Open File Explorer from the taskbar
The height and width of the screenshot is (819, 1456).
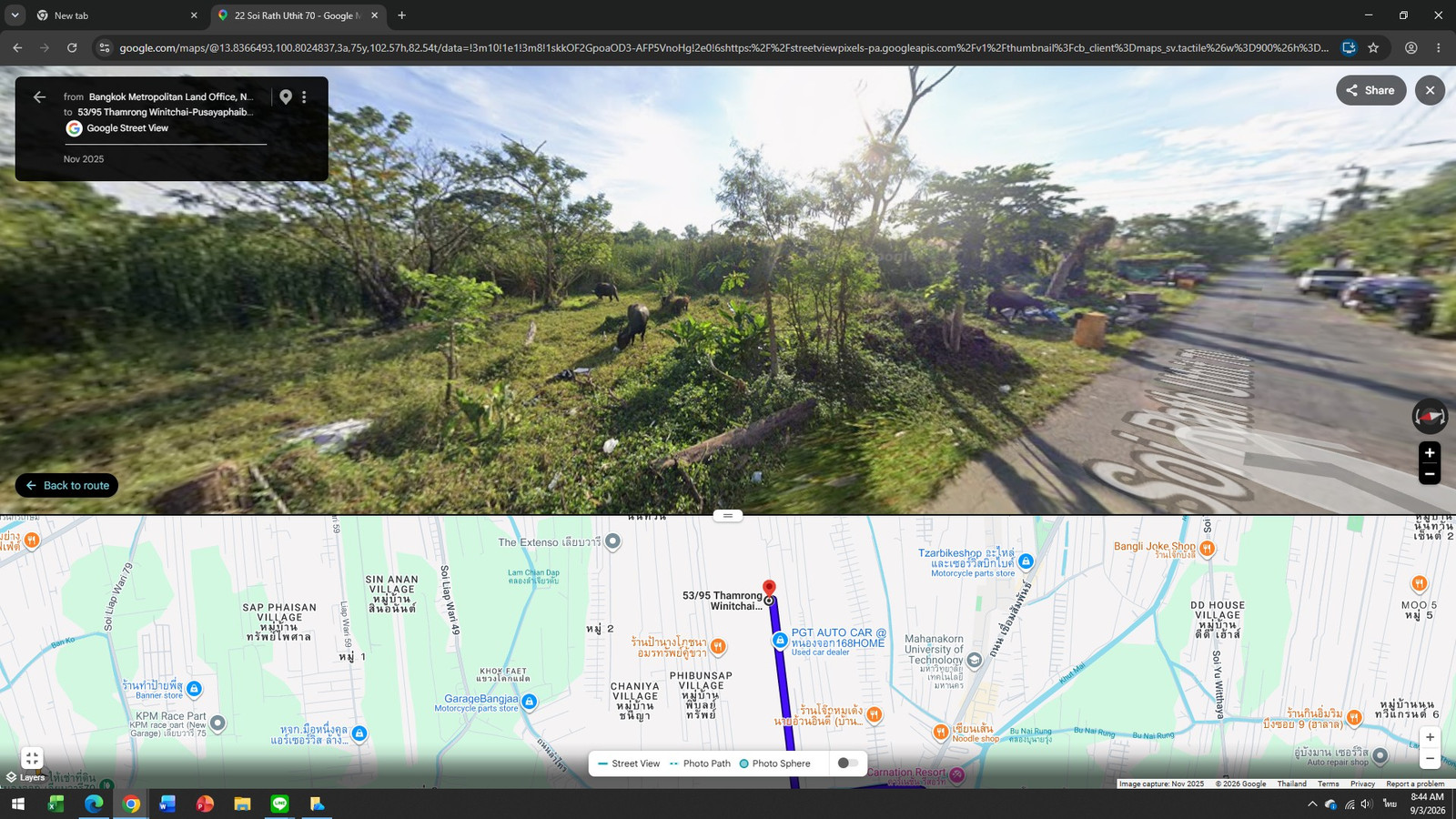click(x=242, y=804)
